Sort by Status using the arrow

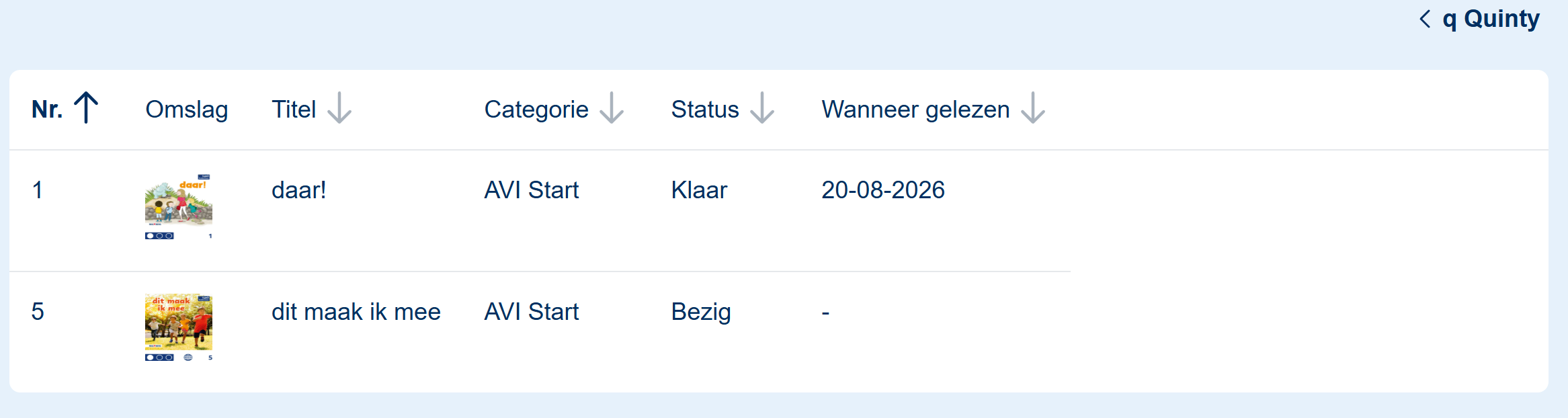pyautogui.click(x=762, y=108)
